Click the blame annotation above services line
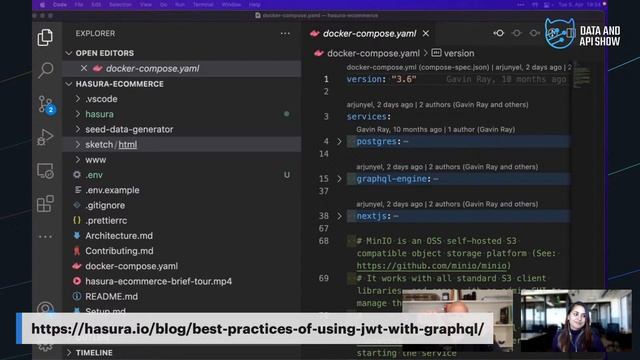 click(x=437, y=104)
